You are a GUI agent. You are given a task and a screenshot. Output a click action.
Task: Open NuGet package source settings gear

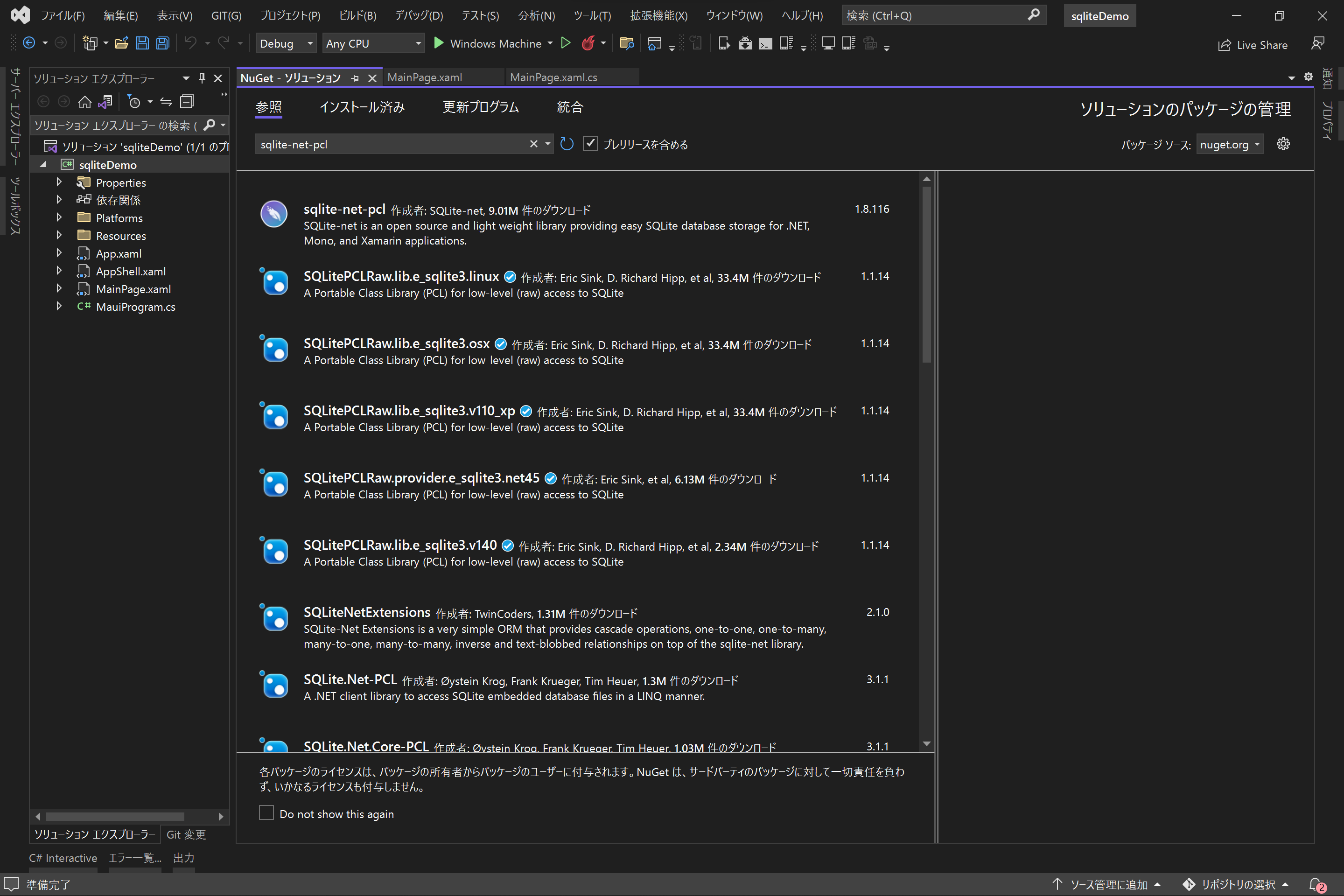coord(1283,144)
